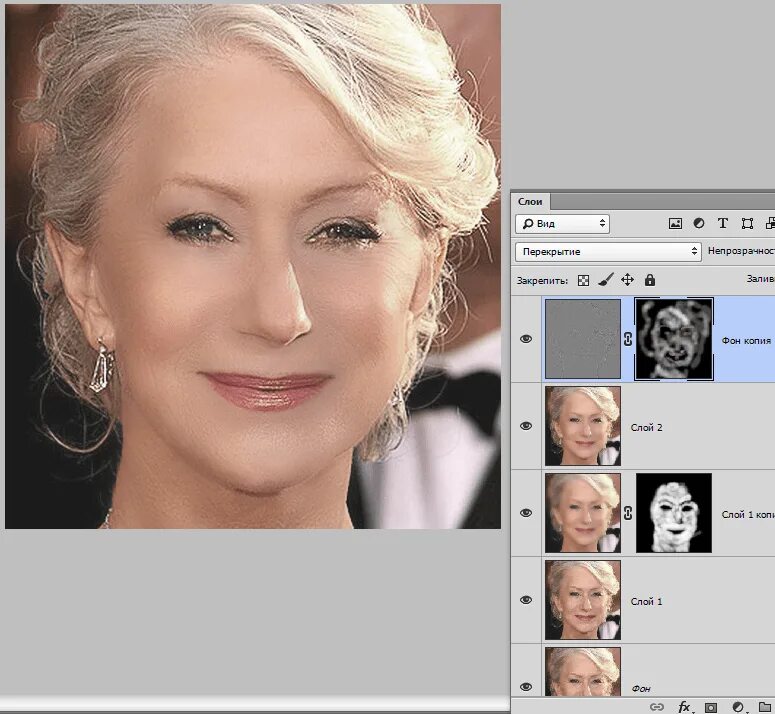Image resolution: width=775 pixels, height=714 pixels.
Task: Click the Слой 1 layer name
Action: (646, 601)
